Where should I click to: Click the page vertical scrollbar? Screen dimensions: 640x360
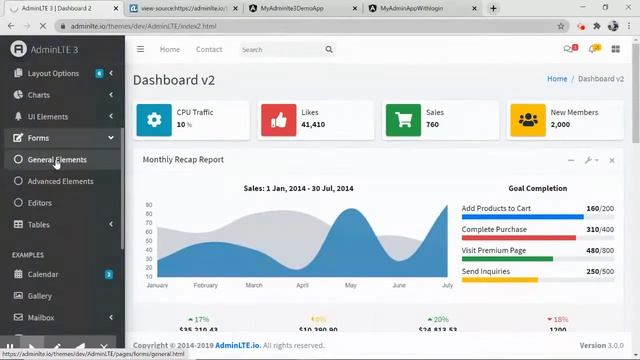(x=636, y=92)
